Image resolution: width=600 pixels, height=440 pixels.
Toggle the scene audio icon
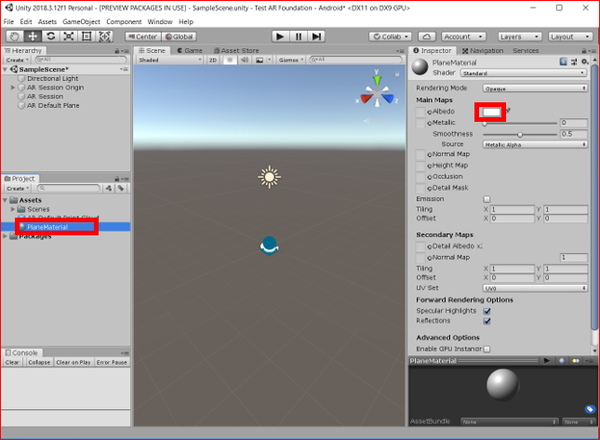pos(245,60)
